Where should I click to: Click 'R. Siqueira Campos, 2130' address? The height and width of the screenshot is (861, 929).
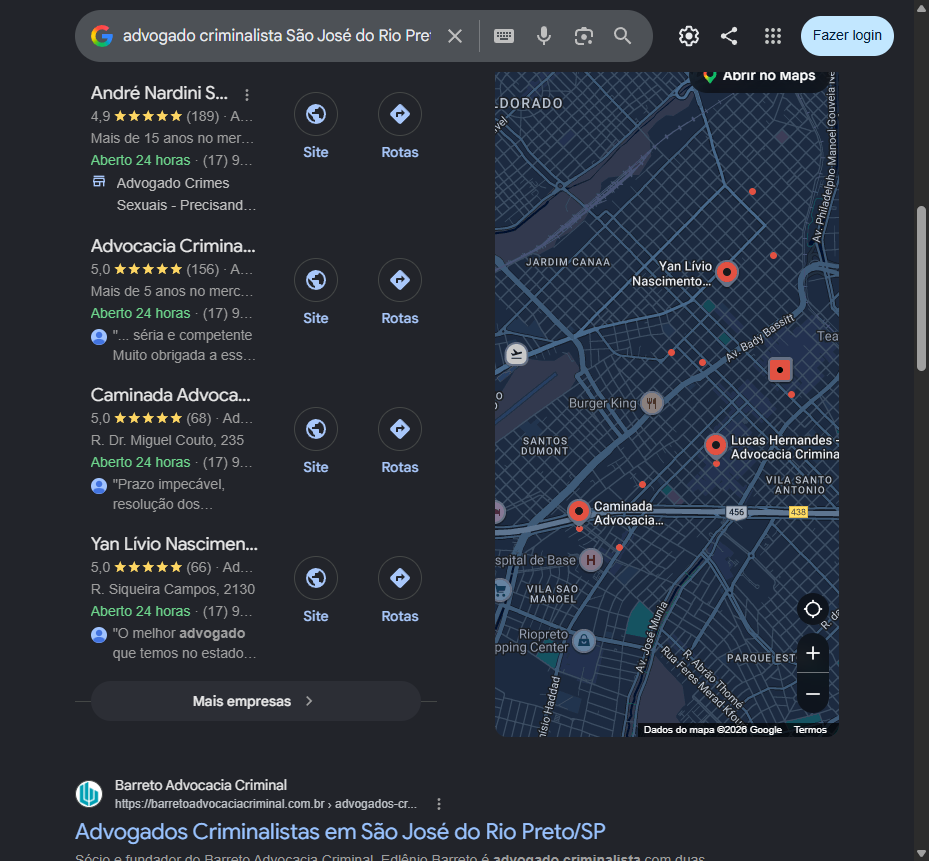[x=172, y=589]
